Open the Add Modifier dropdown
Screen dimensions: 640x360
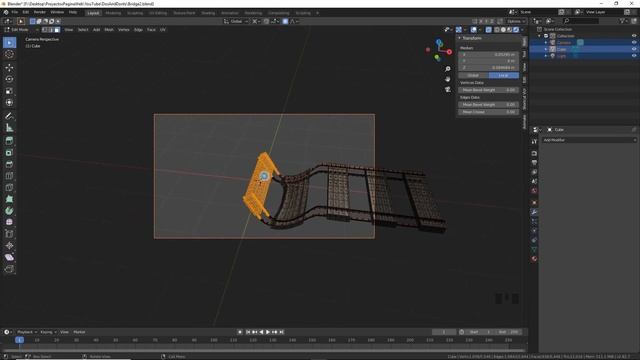point(589,140)
